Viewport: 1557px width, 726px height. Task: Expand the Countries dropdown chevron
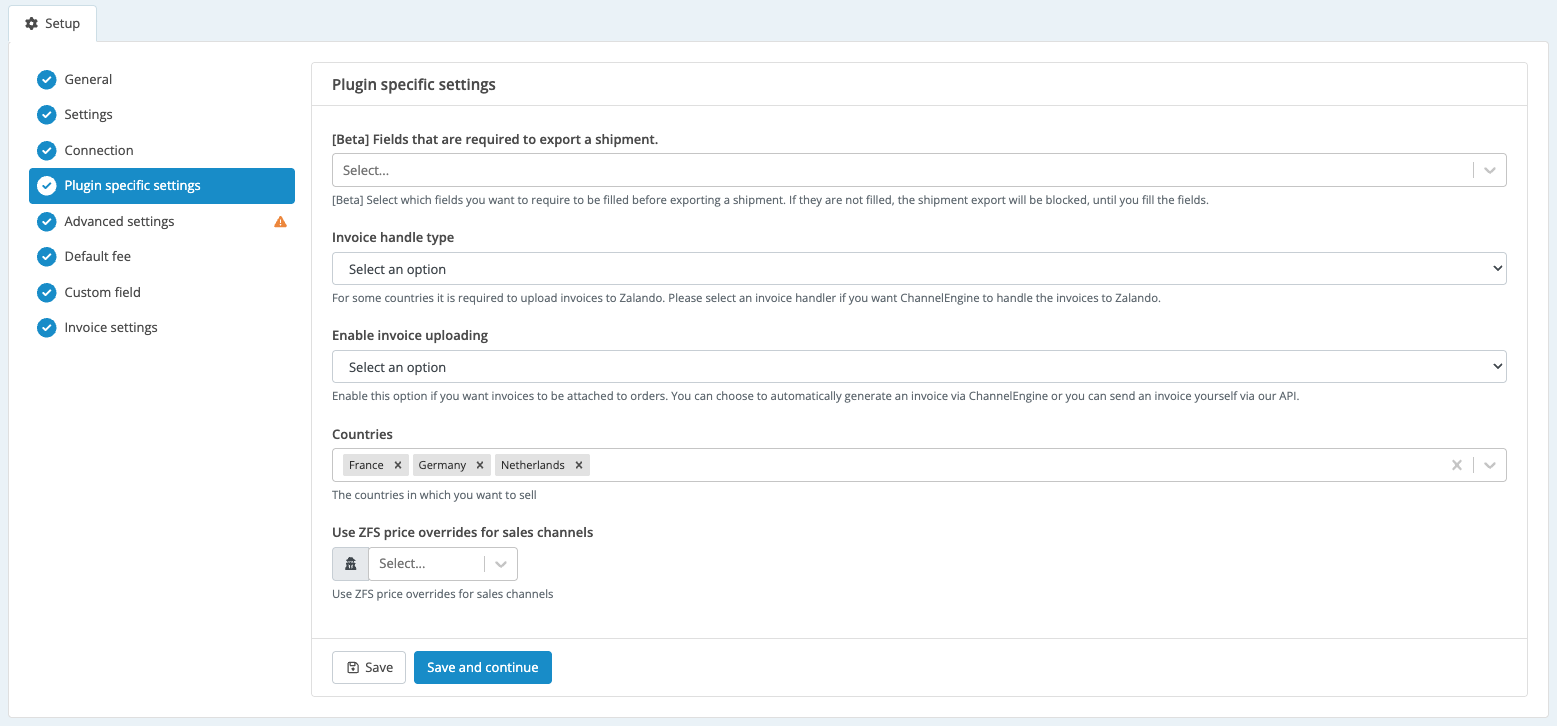click(1490, 465)
